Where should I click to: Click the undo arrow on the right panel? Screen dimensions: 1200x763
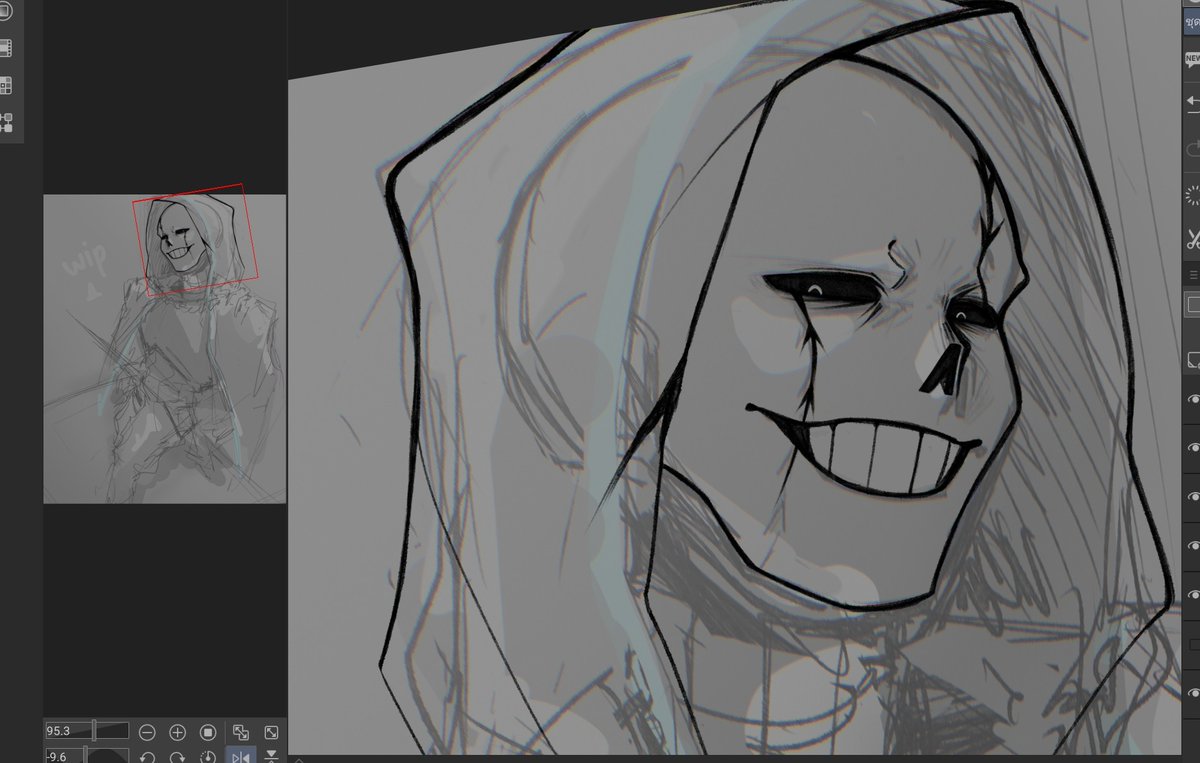pyautogui.click(x=1192, y=102)
